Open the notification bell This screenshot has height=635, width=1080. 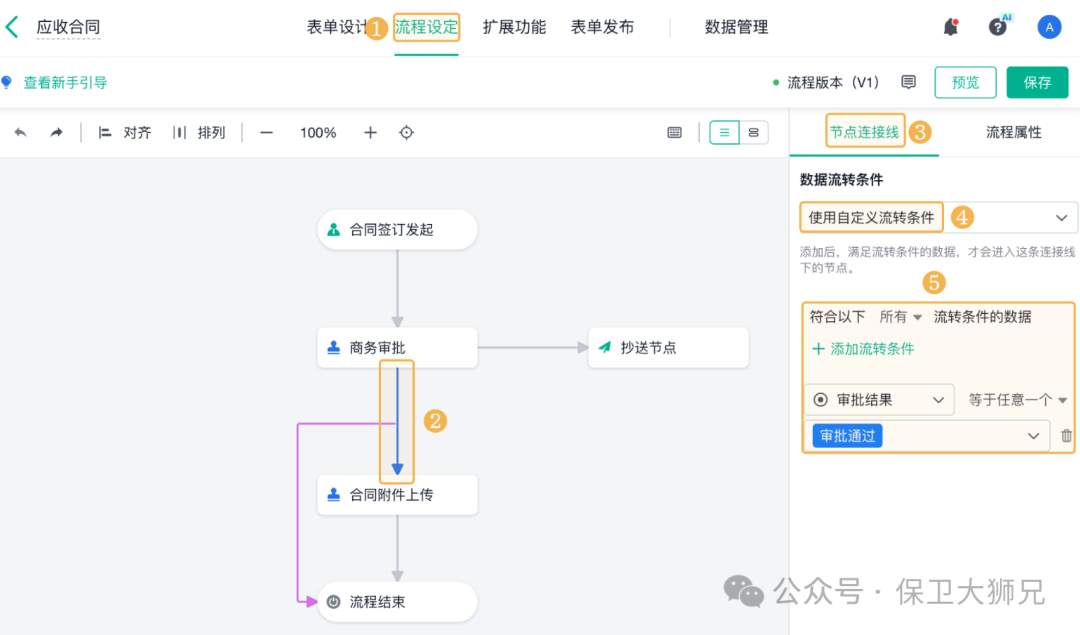(951, 27)
